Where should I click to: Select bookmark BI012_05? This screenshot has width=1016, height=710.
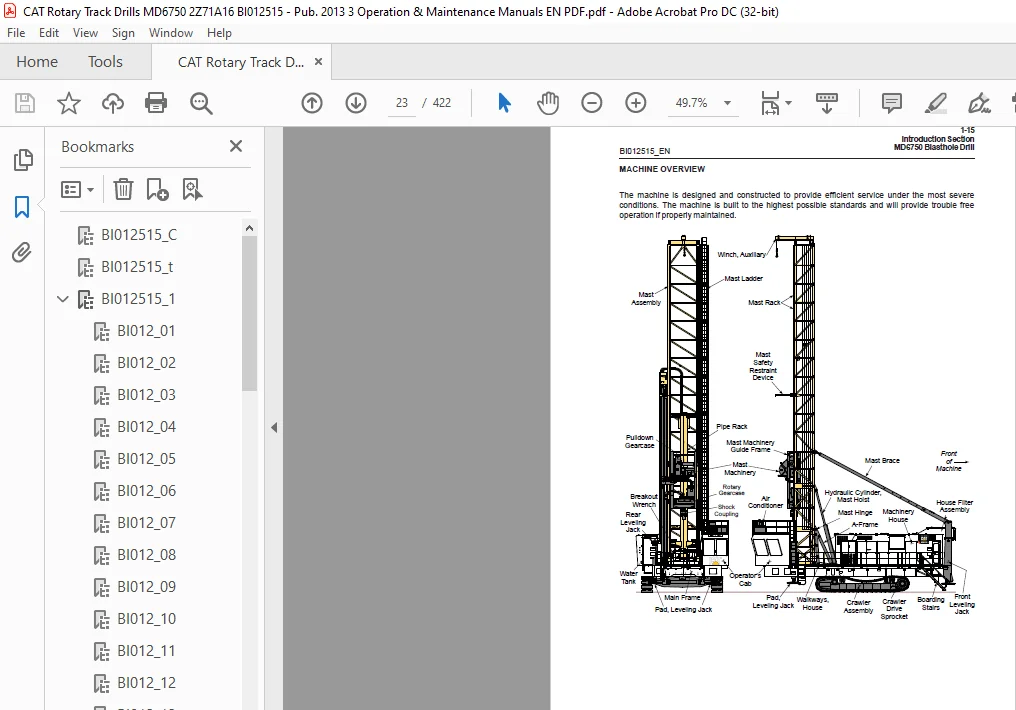click(146, 459)
